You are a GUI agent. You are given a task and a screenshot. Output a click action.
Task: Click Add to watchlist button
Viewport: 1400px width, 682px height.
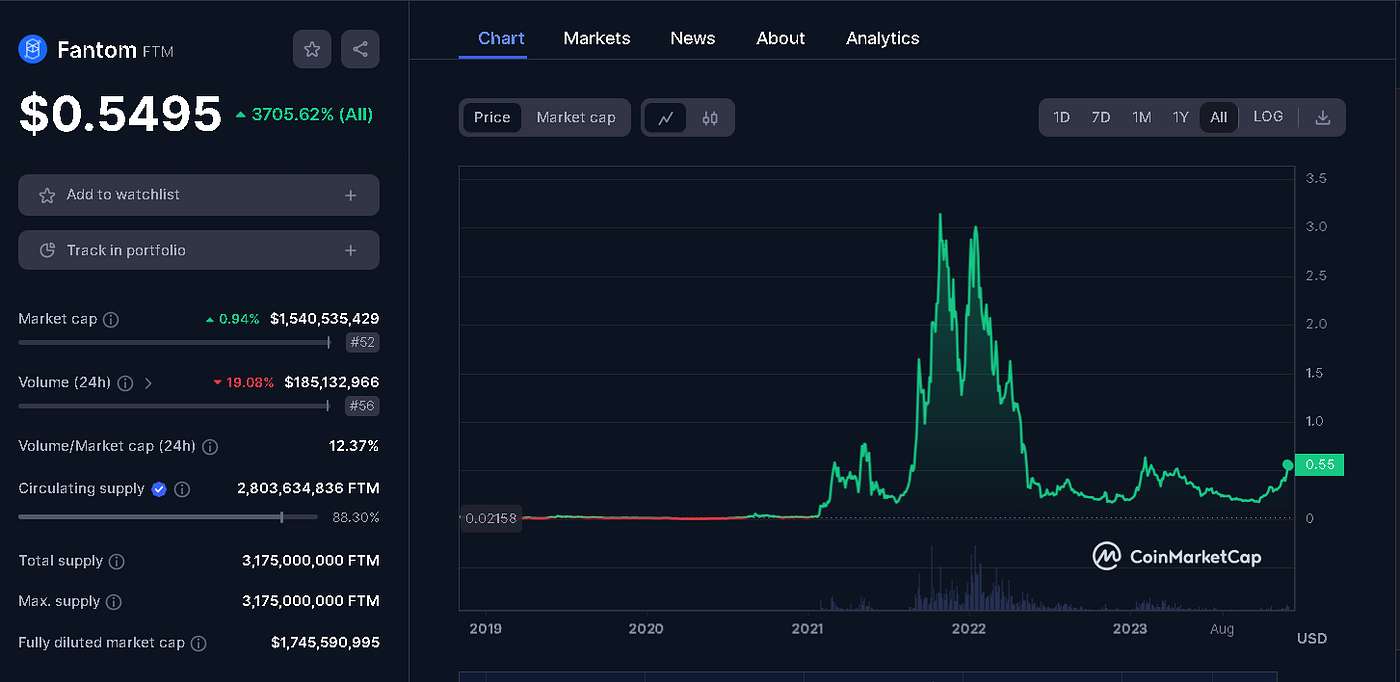(x=199, y=195)
